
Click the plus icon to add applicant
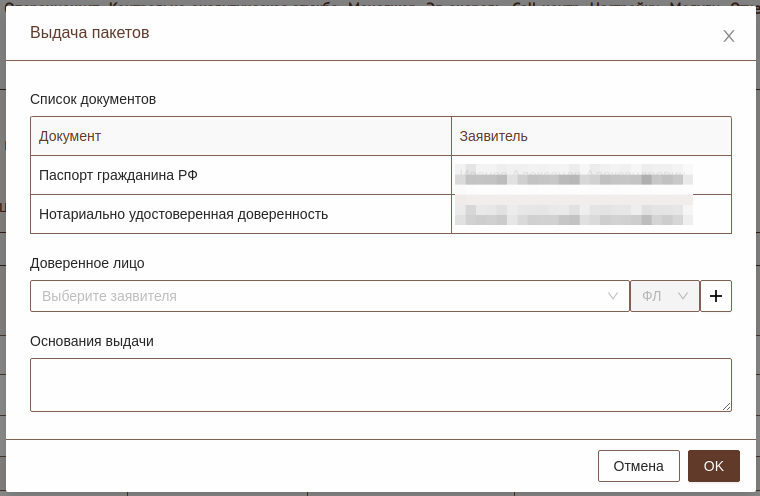(x=716, y=296)
